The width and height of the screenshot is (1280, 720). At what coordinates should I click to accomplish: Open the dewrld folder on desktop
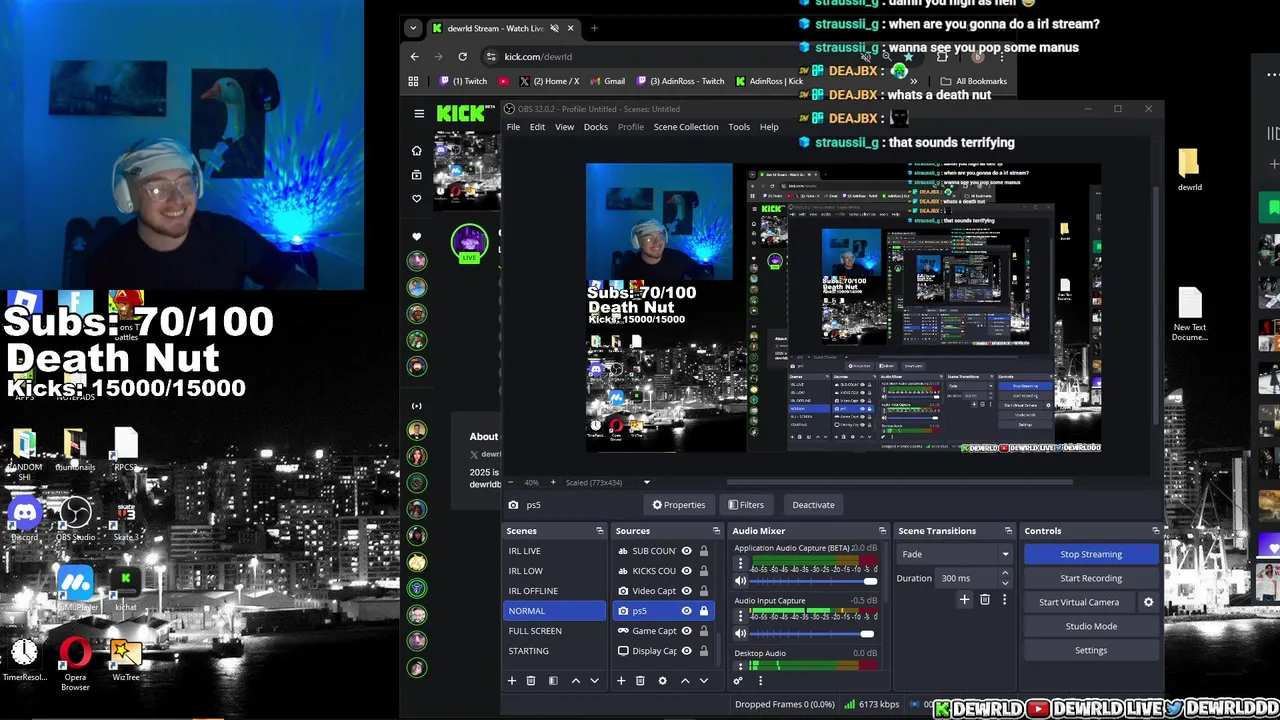(1189, 170)
